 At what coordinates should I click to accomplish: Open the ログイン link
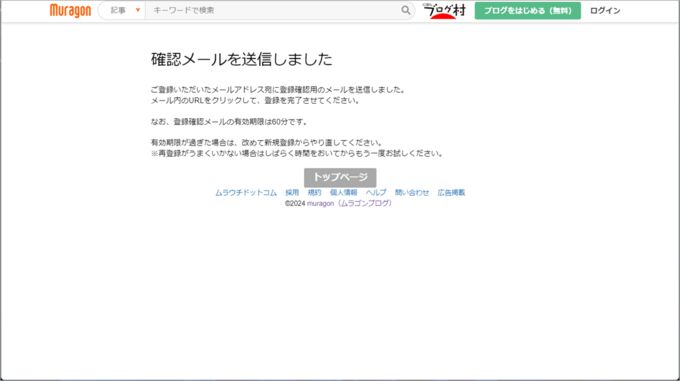(605, 10)
